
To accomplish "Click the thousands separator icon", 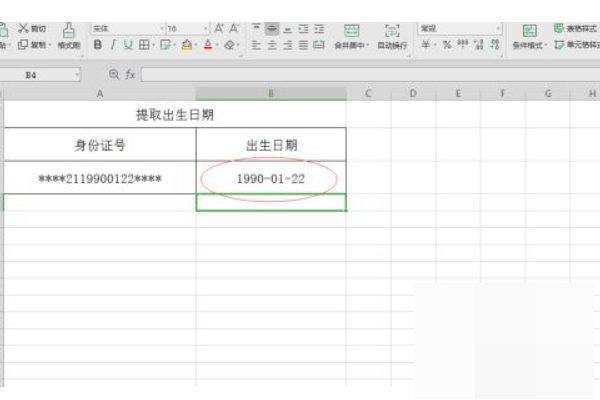I will (x=463, y=45).
